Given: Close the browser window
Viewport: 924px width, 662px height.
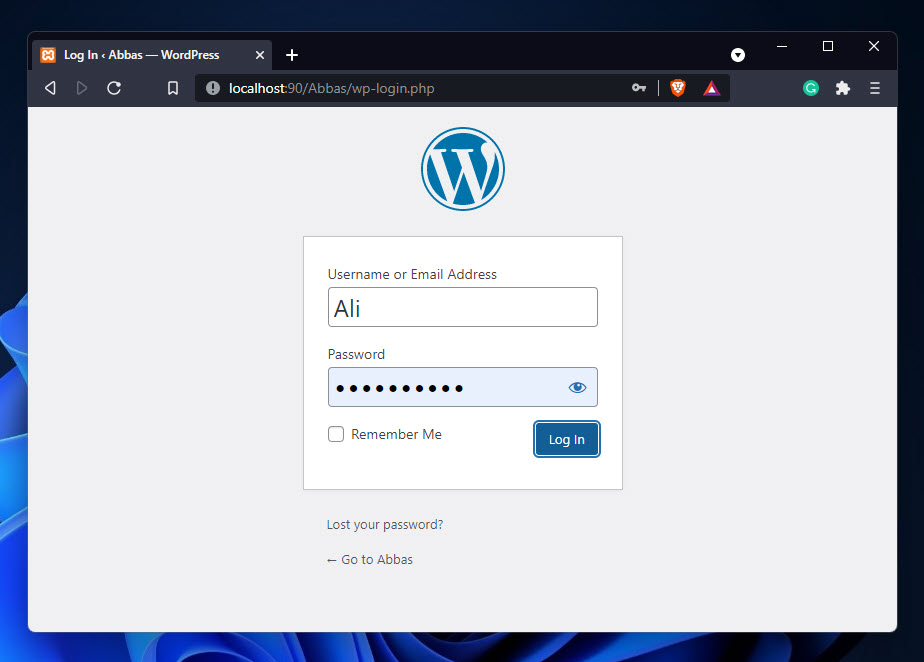Looking at the screenshot, I should (x=874, y=46).
